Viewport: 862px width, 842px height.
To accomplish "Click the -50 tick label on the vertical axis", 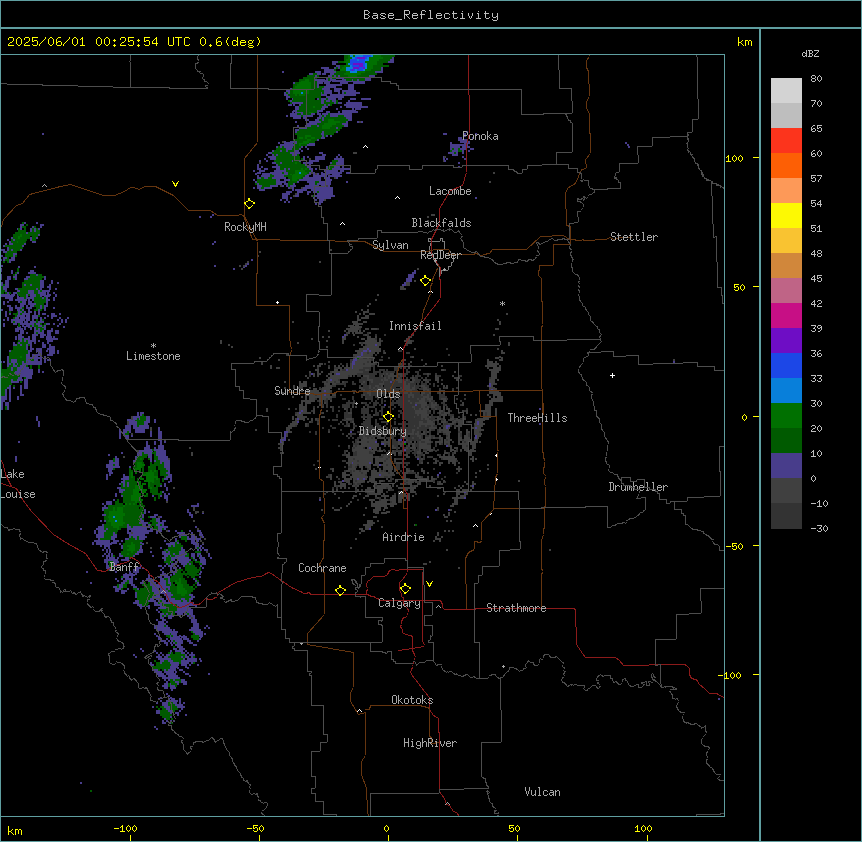I will coord(734,546).
